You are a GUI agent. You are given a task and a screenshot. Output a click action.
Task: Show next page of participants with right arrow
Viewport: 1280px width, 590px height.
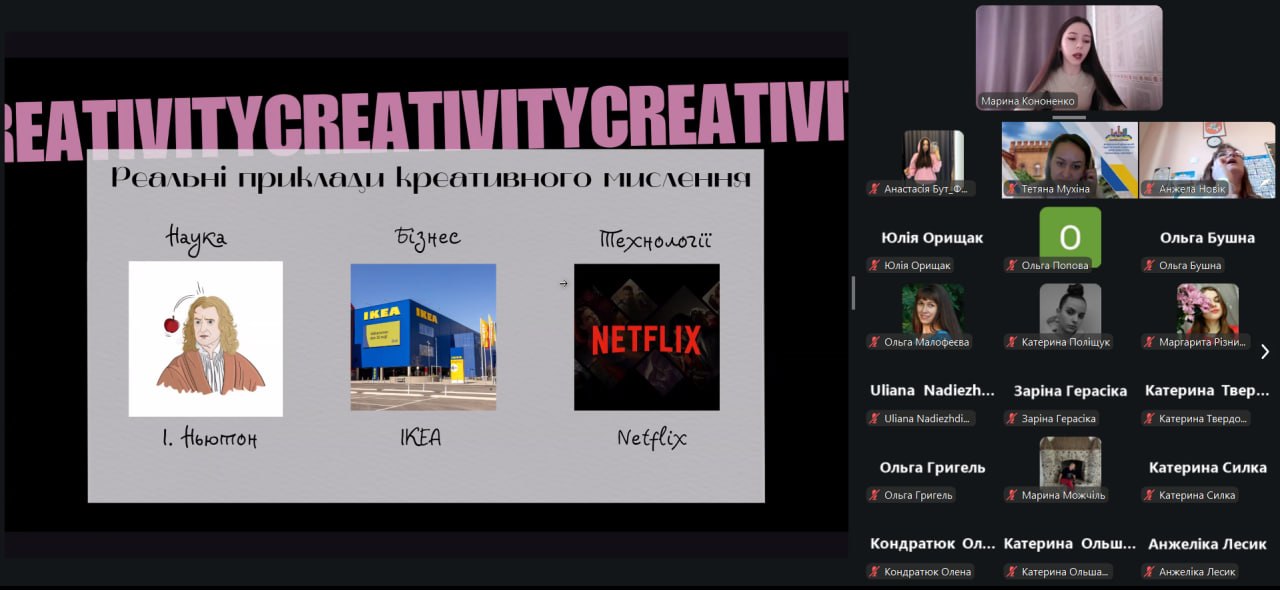coord(1265,351)
